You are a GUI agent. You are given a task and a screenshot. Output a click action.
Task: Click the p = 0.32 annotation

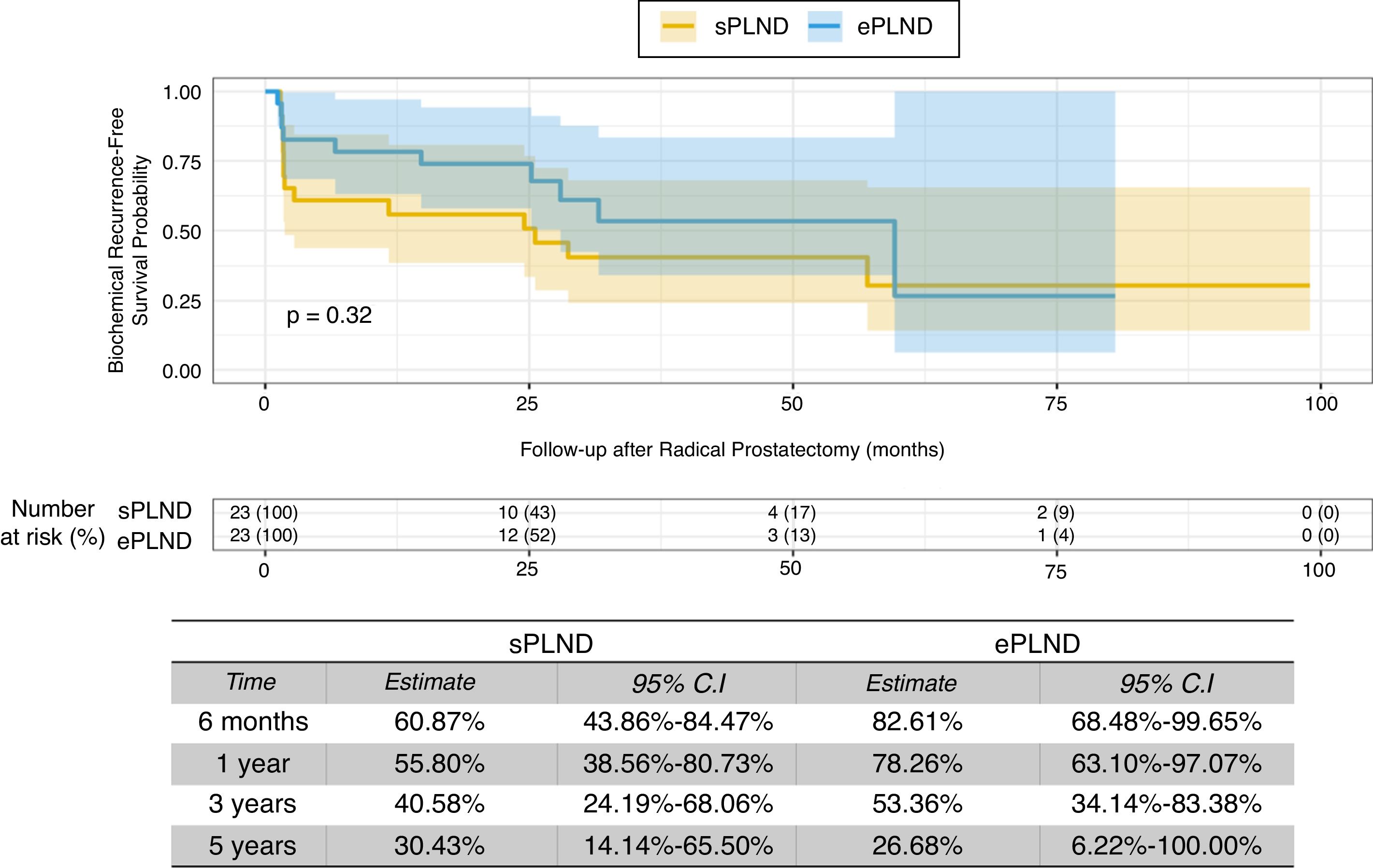tap(329, 316)
